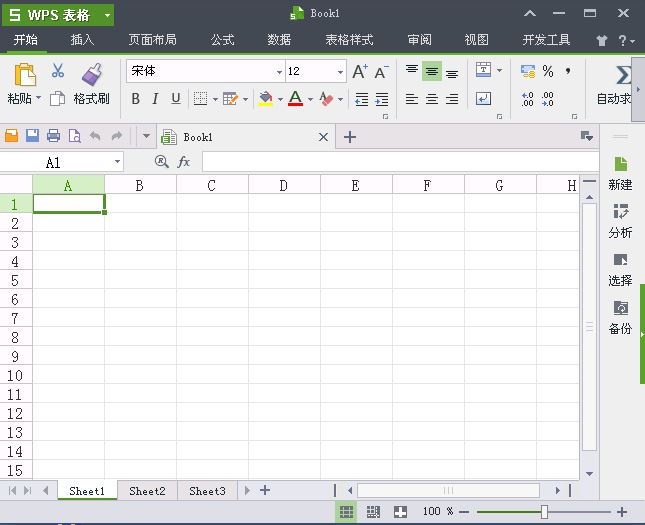Open the 数据 ribbon tab
645x525 pixels.
279,39
